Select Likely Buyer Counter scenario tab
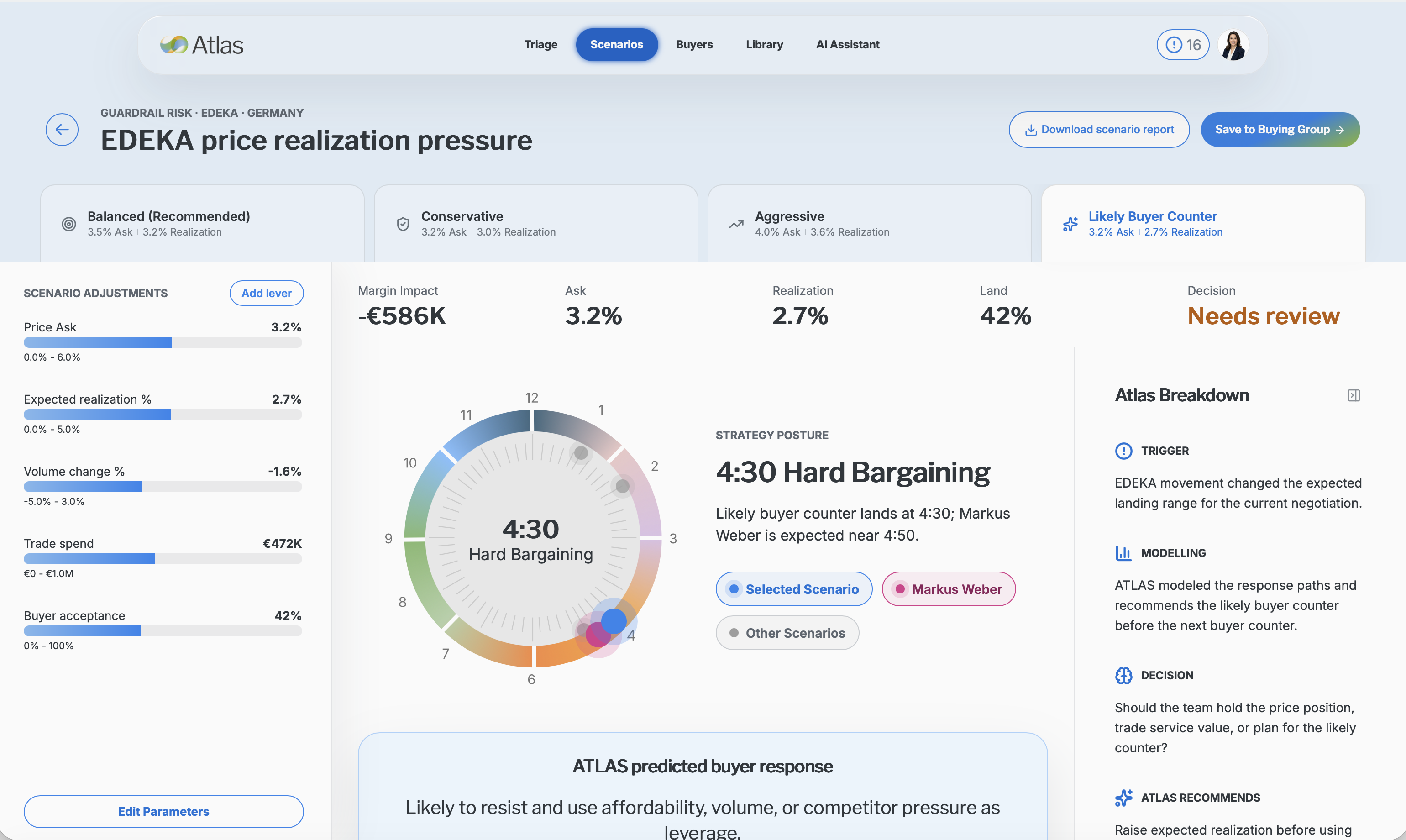1406x840 pixels. [x=1203, y=224]
